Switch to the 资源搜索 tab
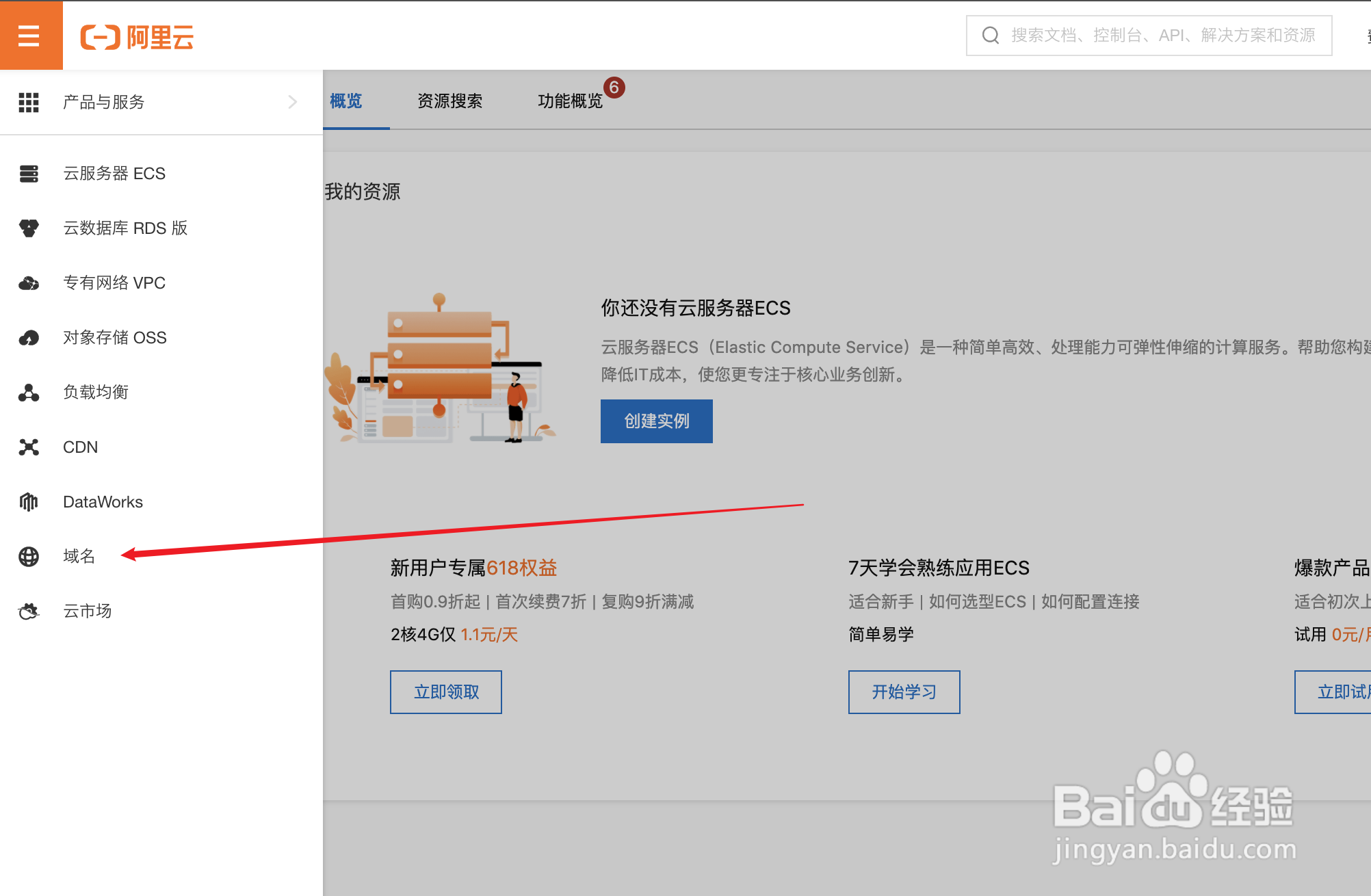Screen dimensions: 1371x896 (449, 101)
